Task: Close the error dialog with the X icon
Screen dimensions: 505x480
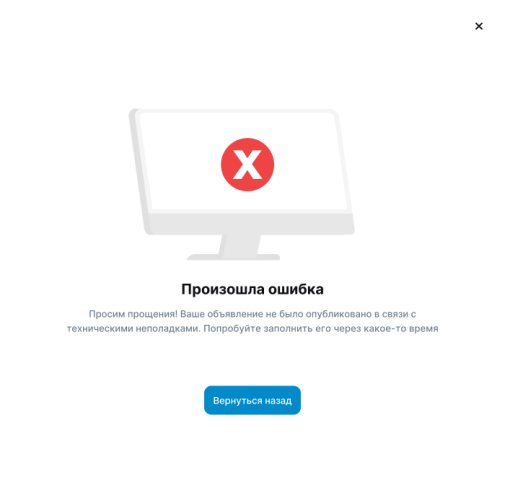Action: [479, 26]
